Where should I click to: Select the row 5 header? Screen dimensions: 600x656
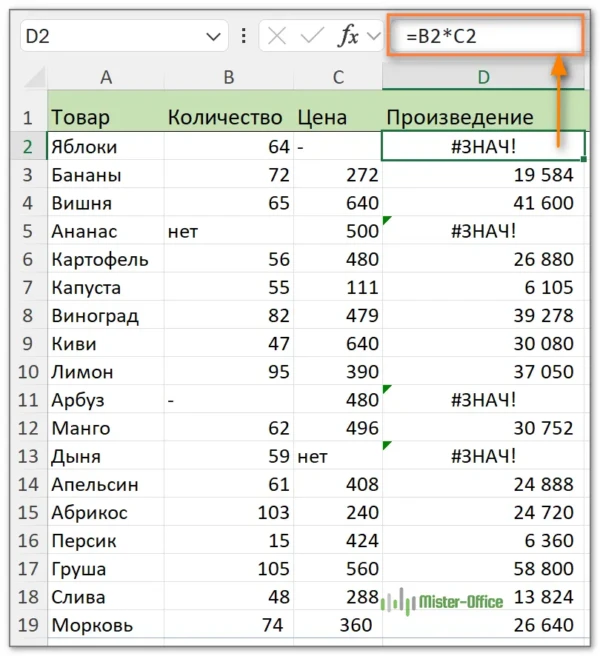click(x=28, y=231)
